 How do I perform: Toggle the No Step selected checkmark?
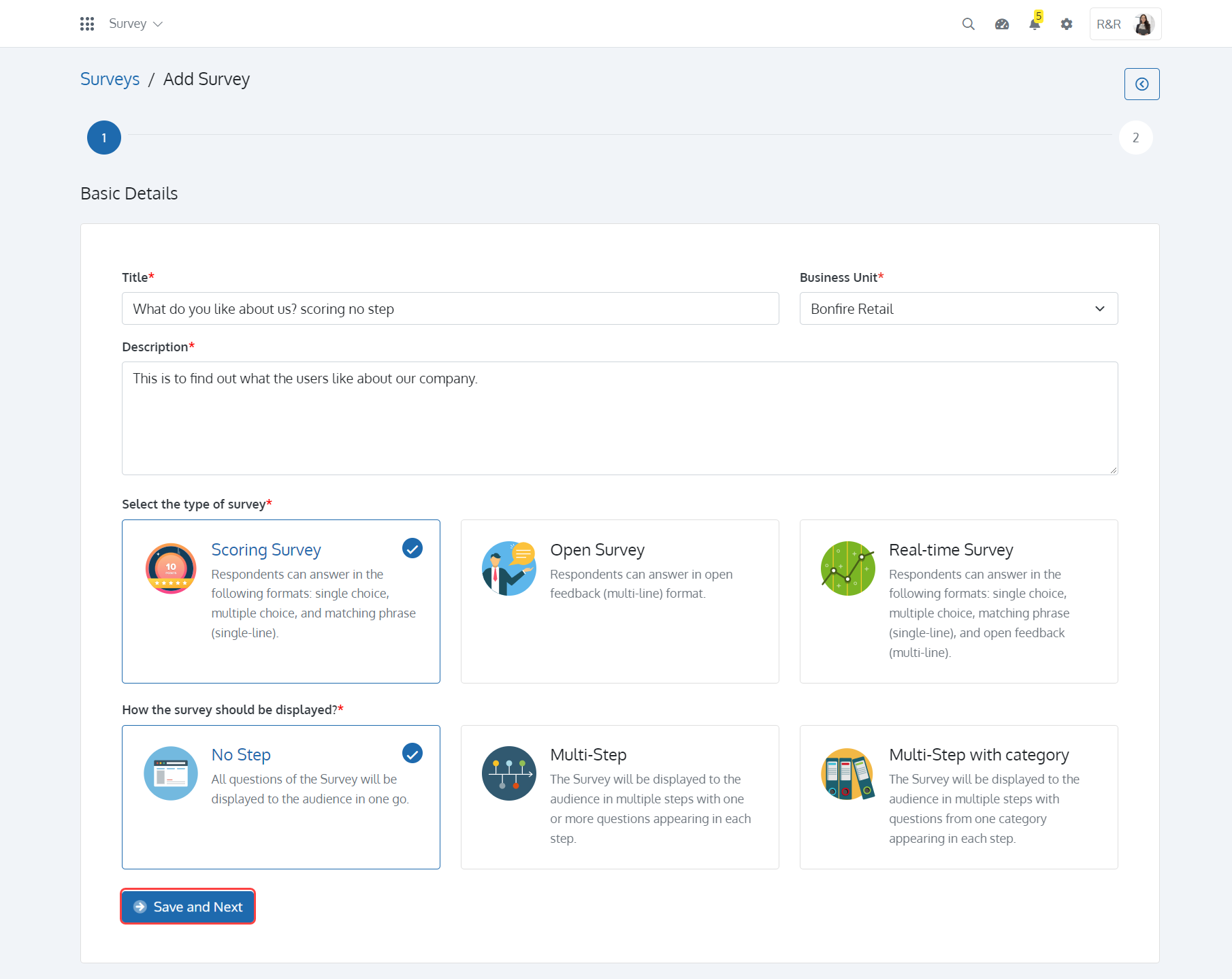pyautogui.click(x=412, y=753)
